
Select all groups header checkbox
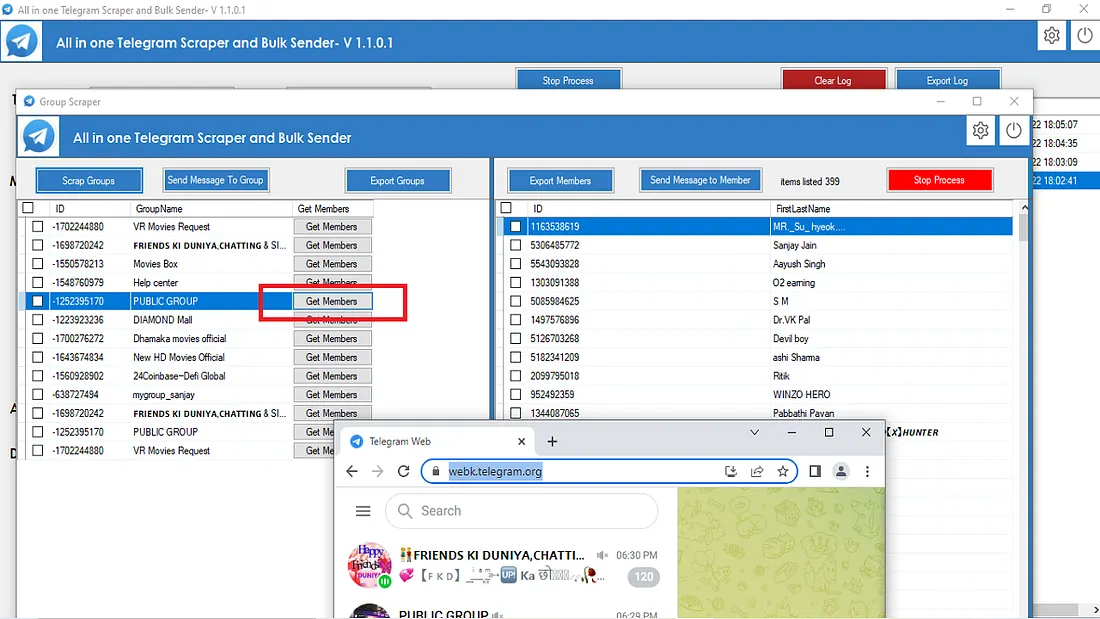pyautogui.click(x=28, y=208)
